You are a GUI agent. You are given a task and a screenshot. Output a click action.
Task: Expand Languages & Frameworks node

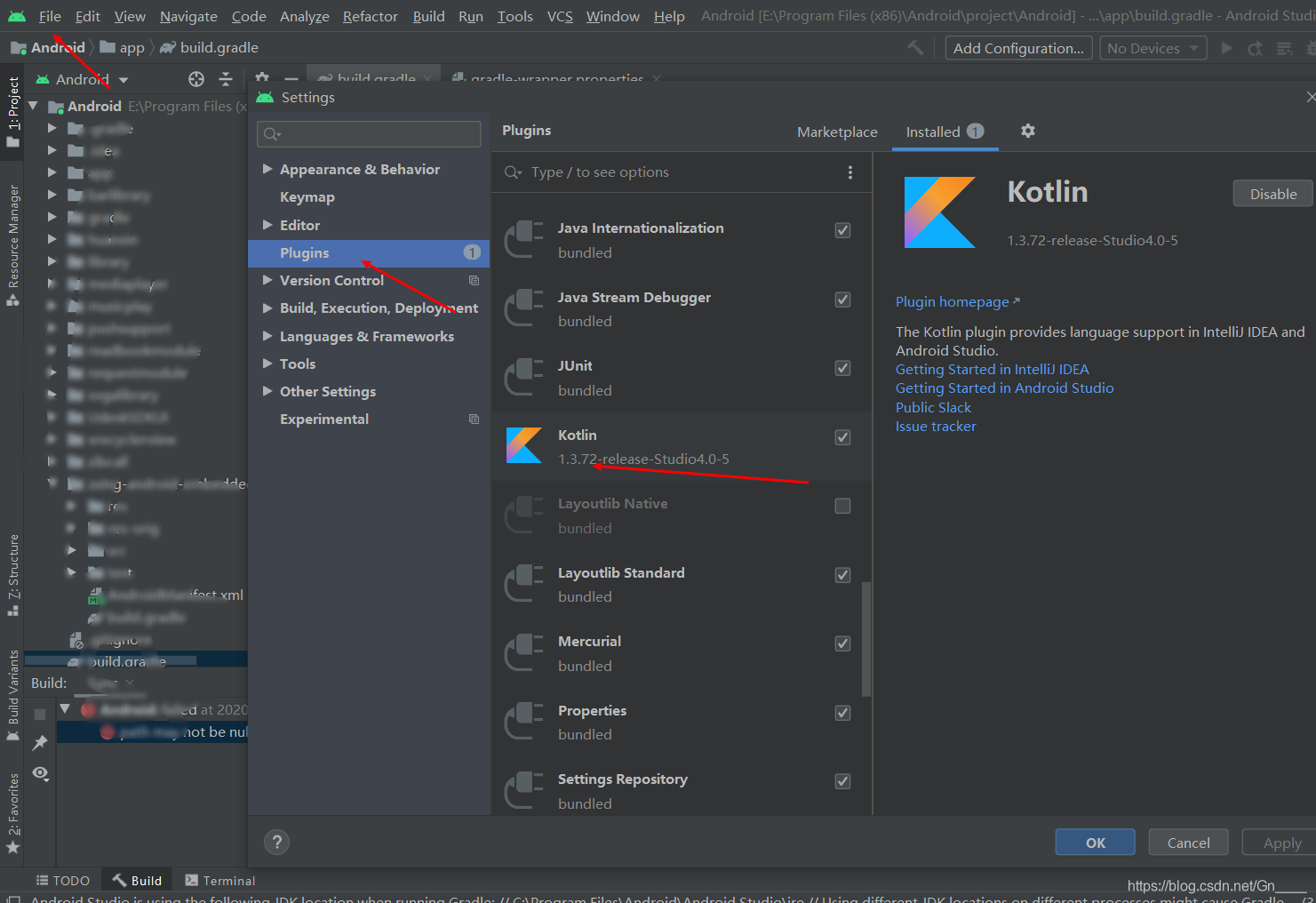tap(267, 336)
